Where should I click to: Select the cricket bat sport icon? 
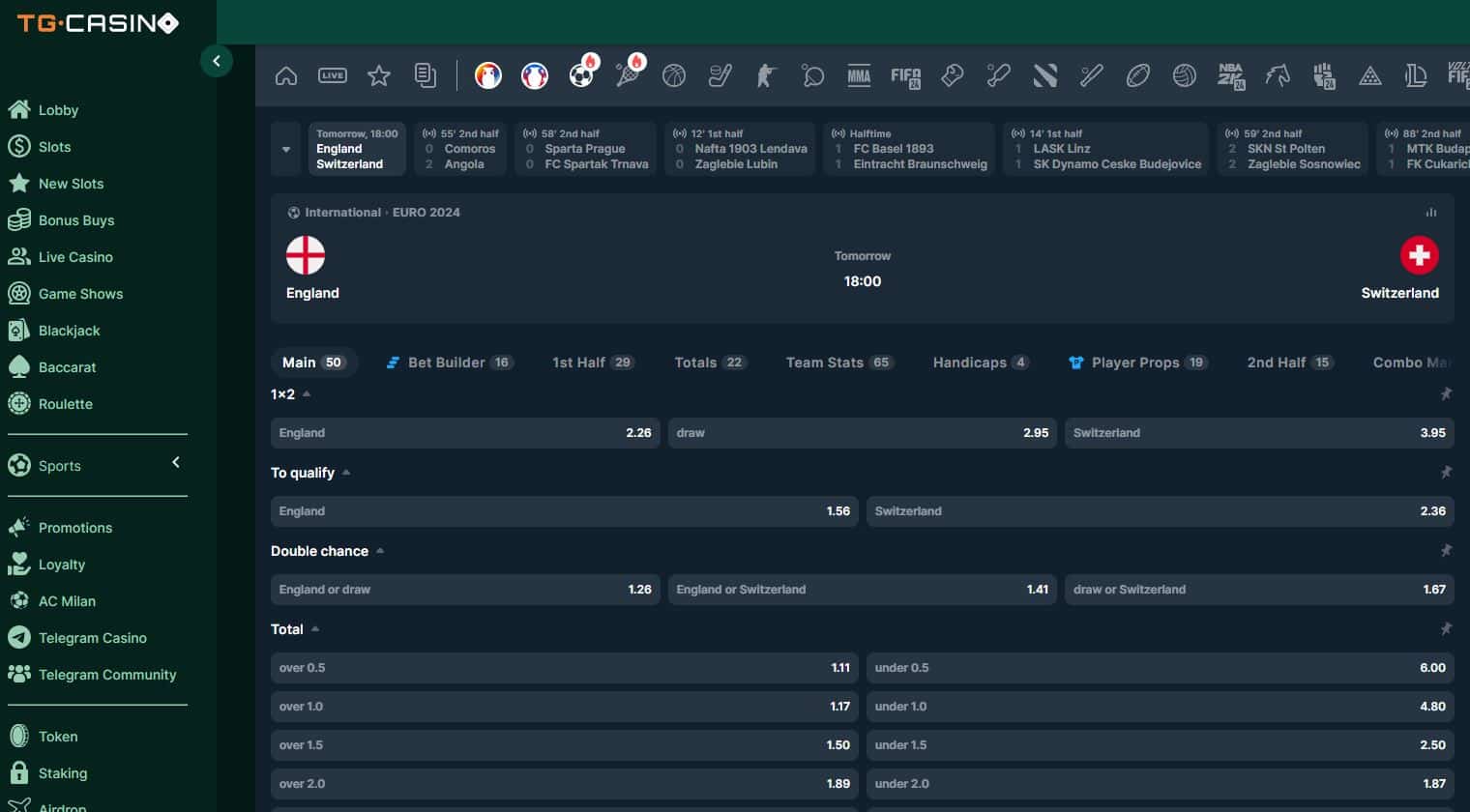click(999, 75)
